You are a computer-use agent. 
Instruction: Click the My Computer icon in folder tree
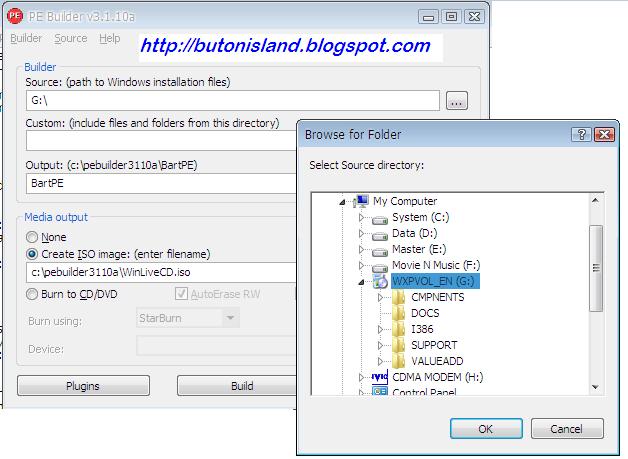click(x=361, y=201)
